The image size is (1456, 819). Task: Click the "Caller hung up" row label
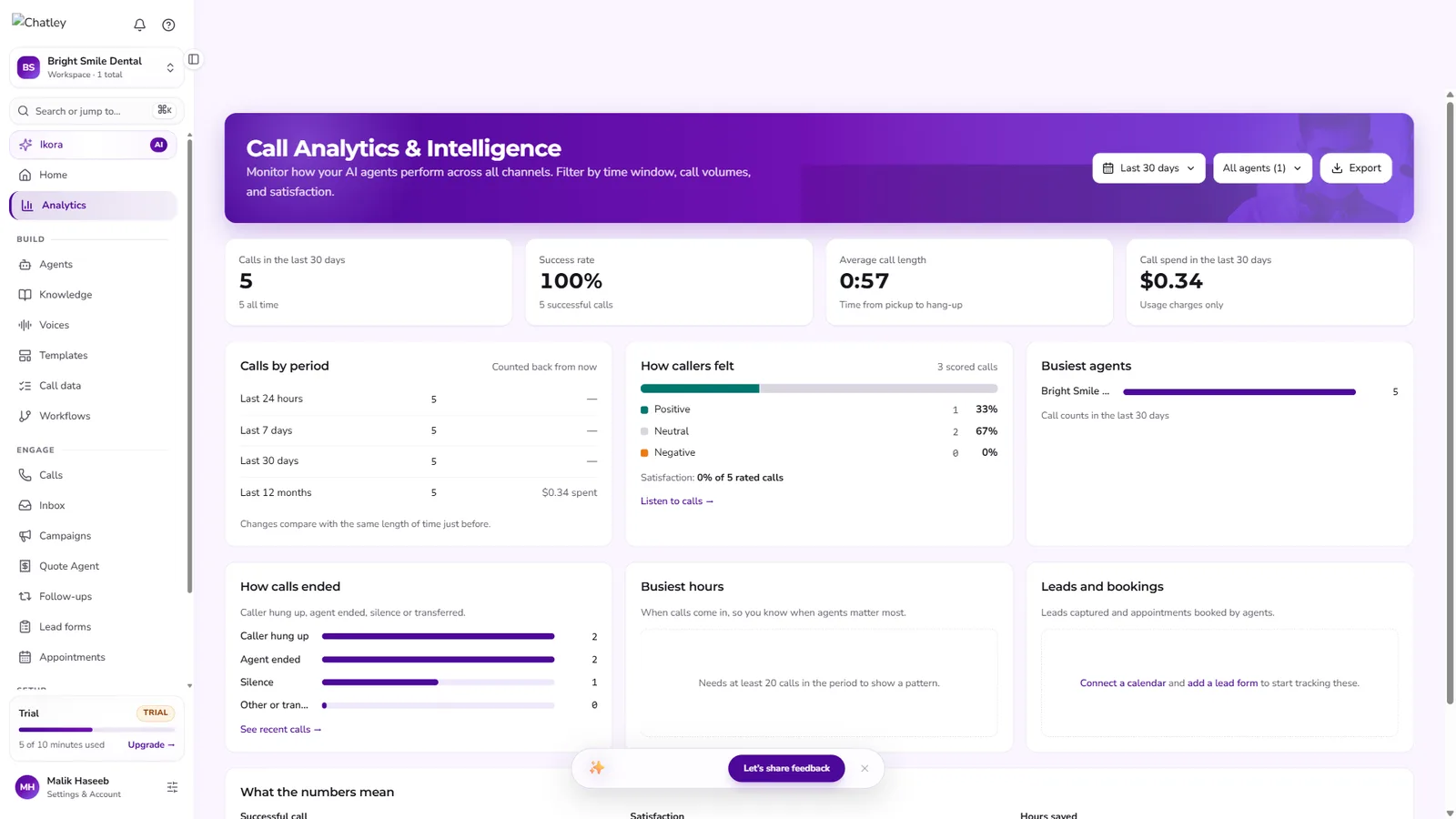coord(274,636)
